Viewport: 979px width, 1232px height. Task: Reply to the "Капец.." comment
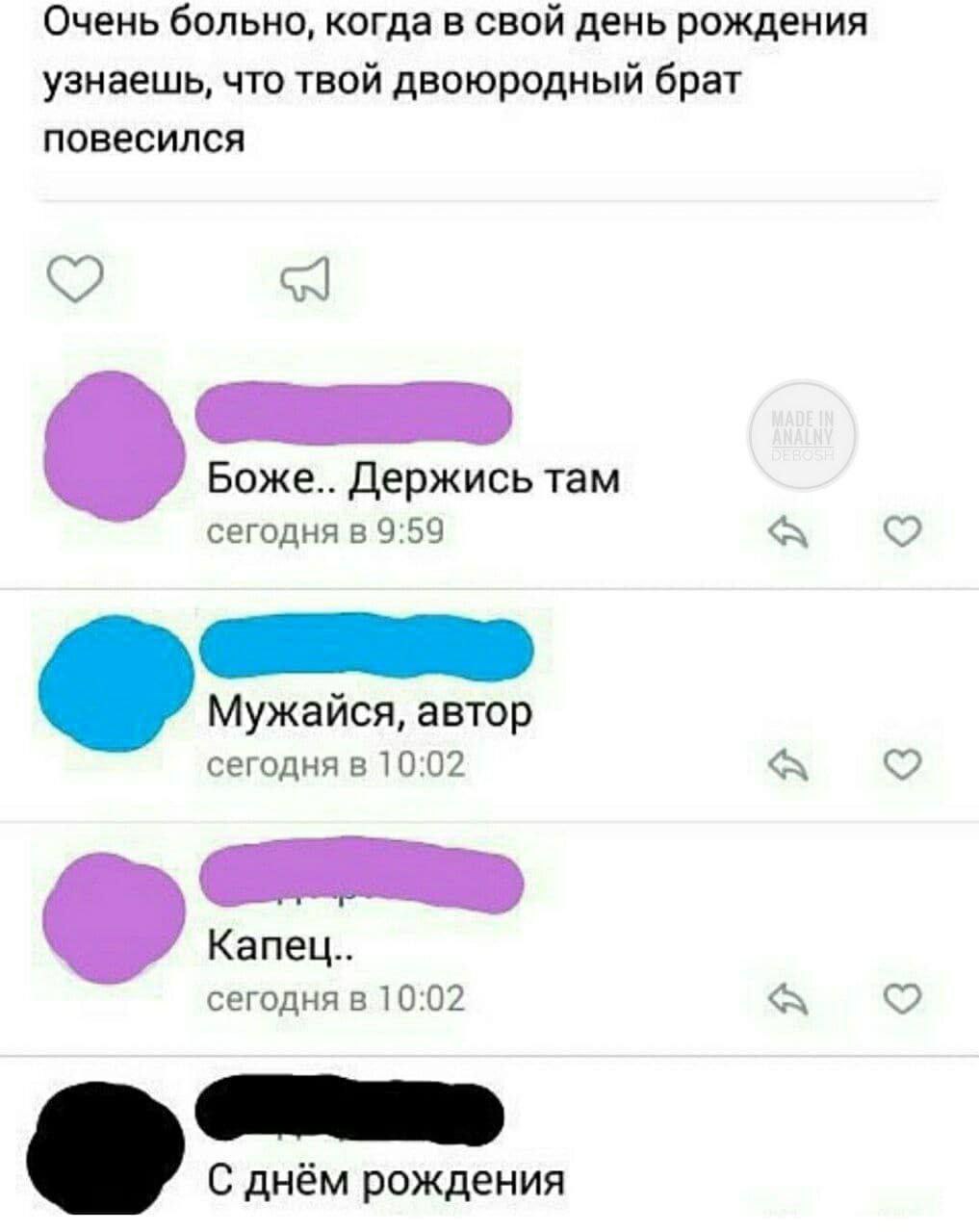click(789, 1001)
